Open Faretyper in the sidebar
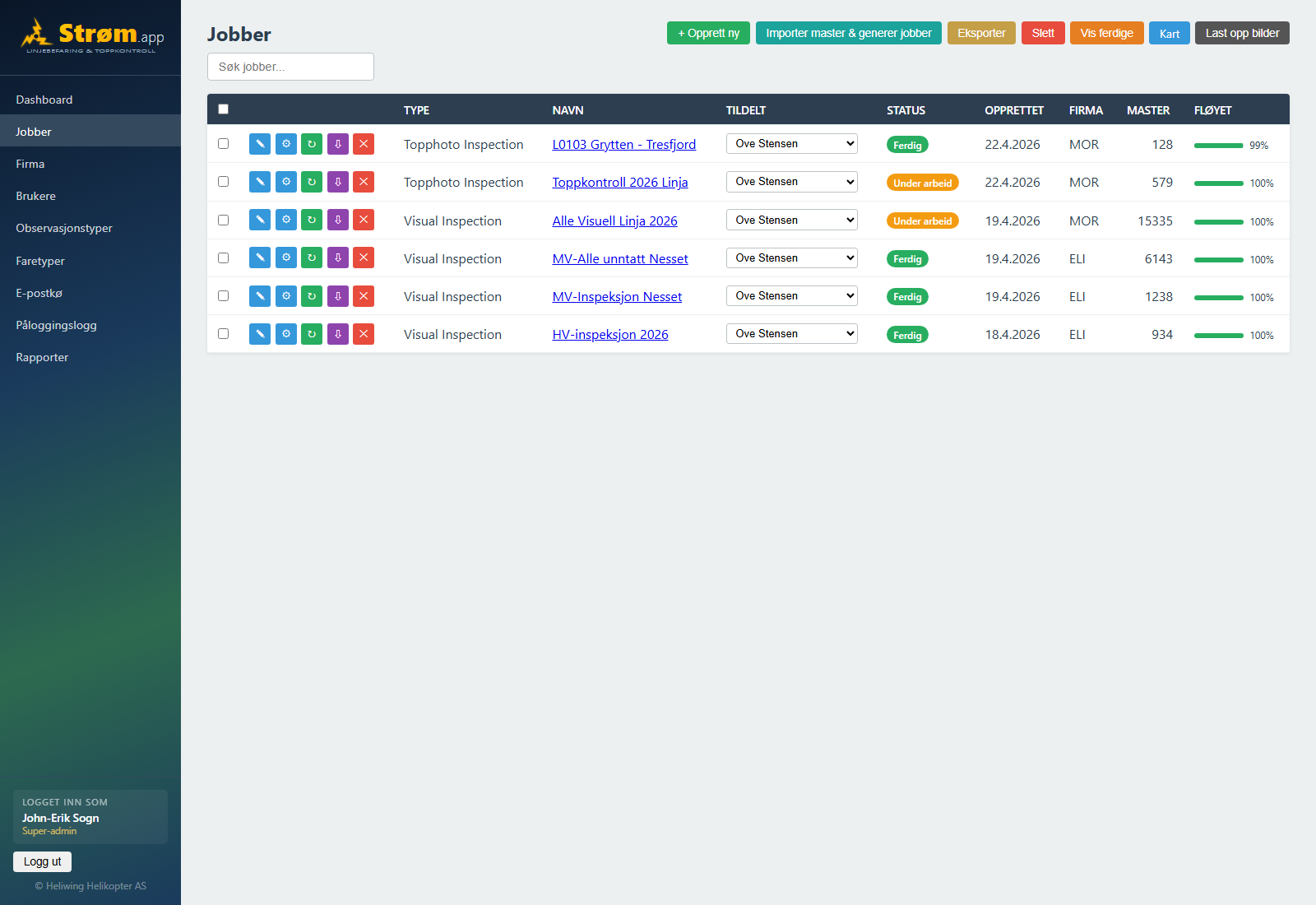Screen dimensions: 1316x905 tap(90, 261)
